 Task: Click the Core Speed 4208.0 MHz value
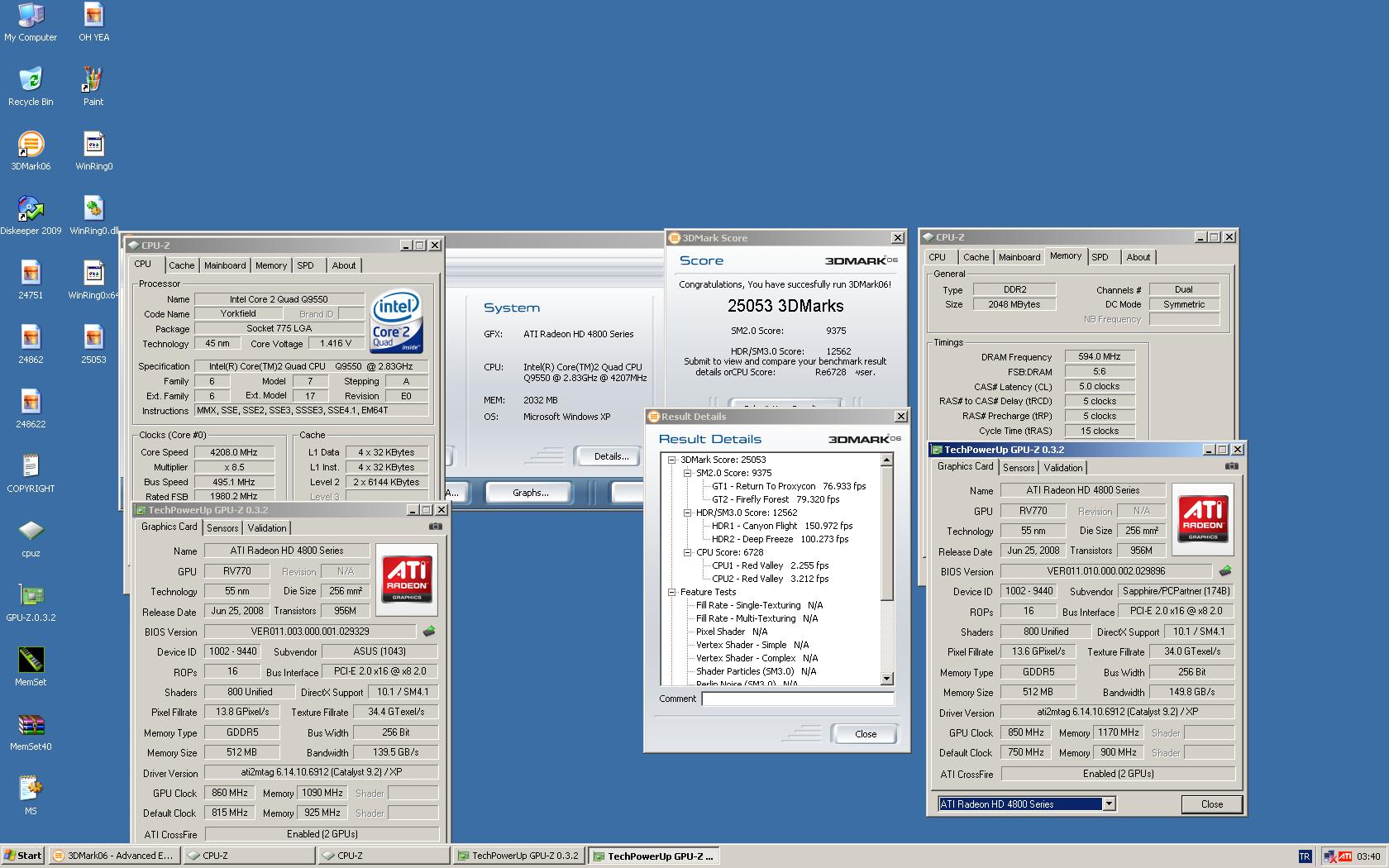[234, 452]
